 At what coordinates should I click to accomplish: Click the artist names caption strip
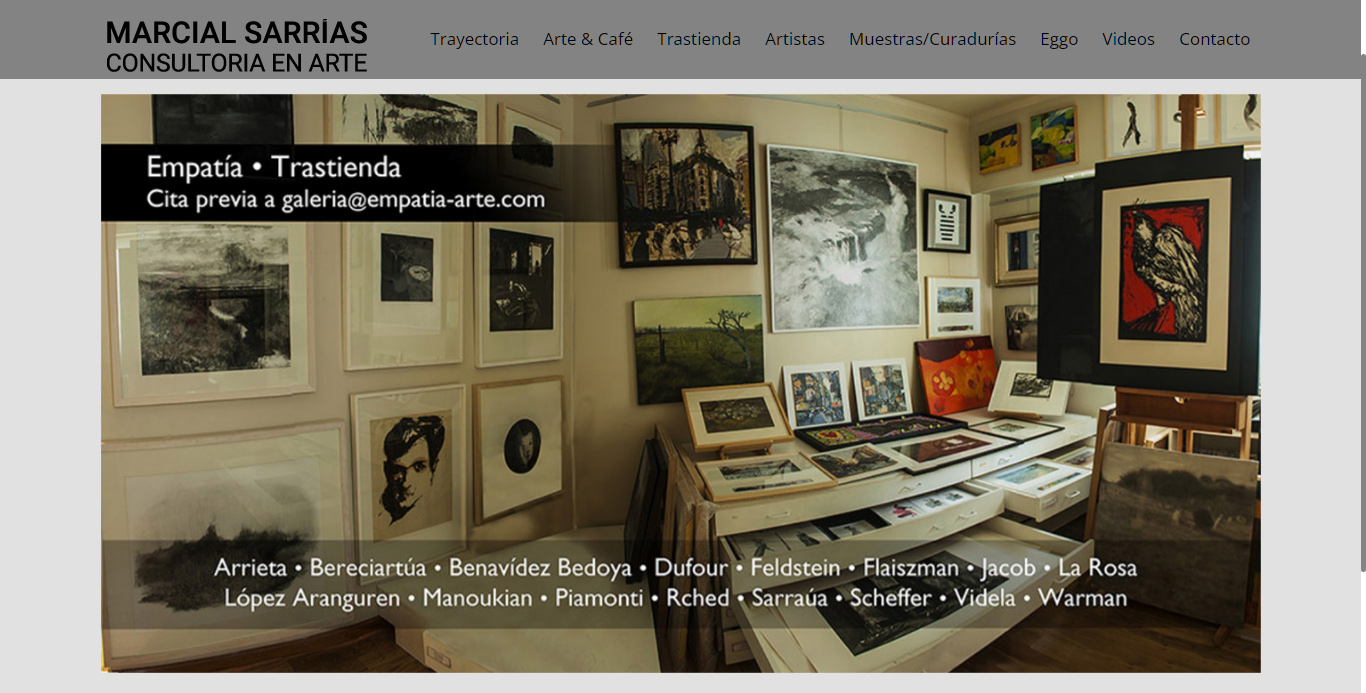[675, 583]
